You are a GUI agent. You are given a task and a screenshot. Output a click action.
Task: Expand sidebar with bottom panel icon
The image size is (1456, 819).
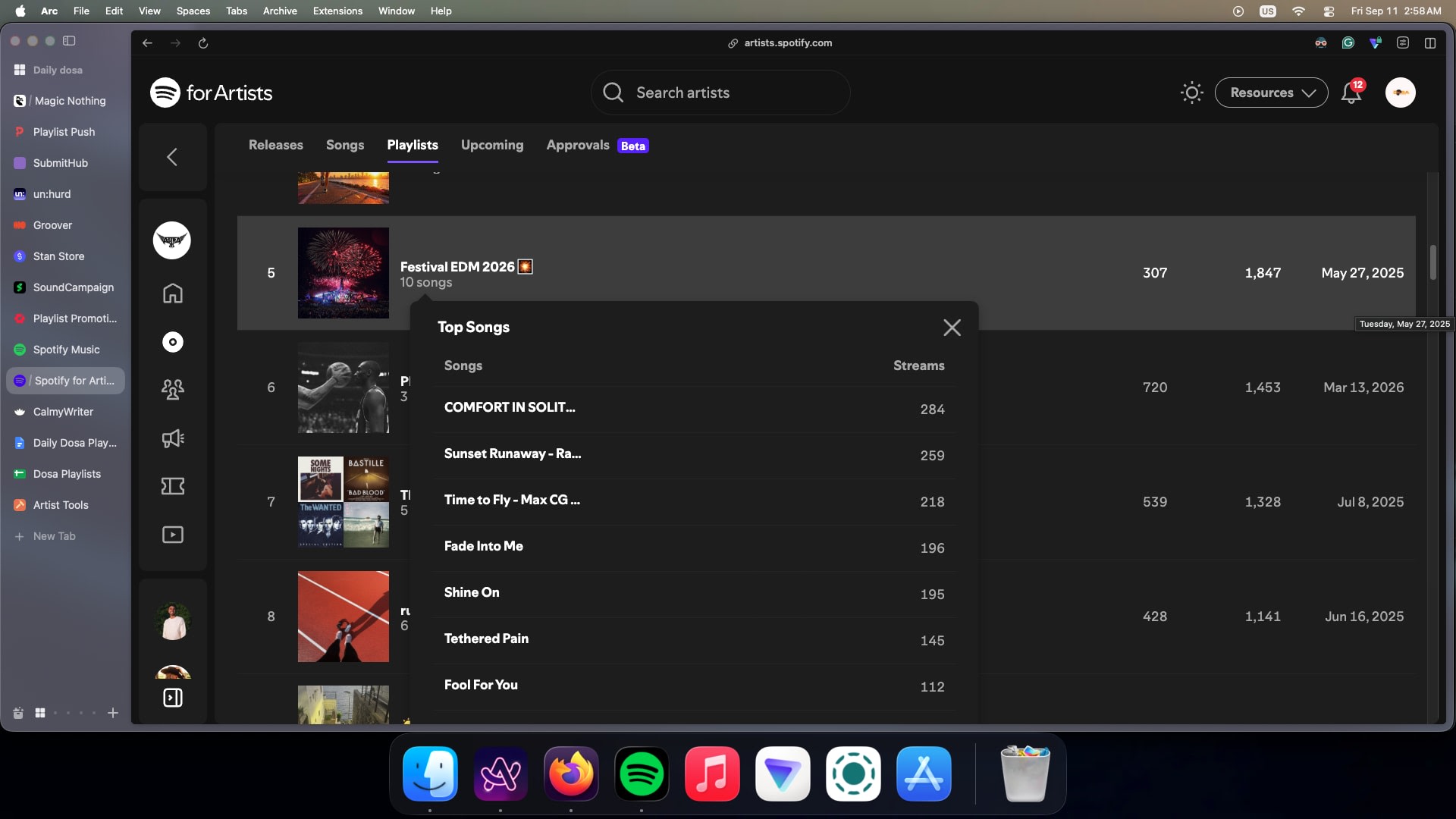coord(173,698)
